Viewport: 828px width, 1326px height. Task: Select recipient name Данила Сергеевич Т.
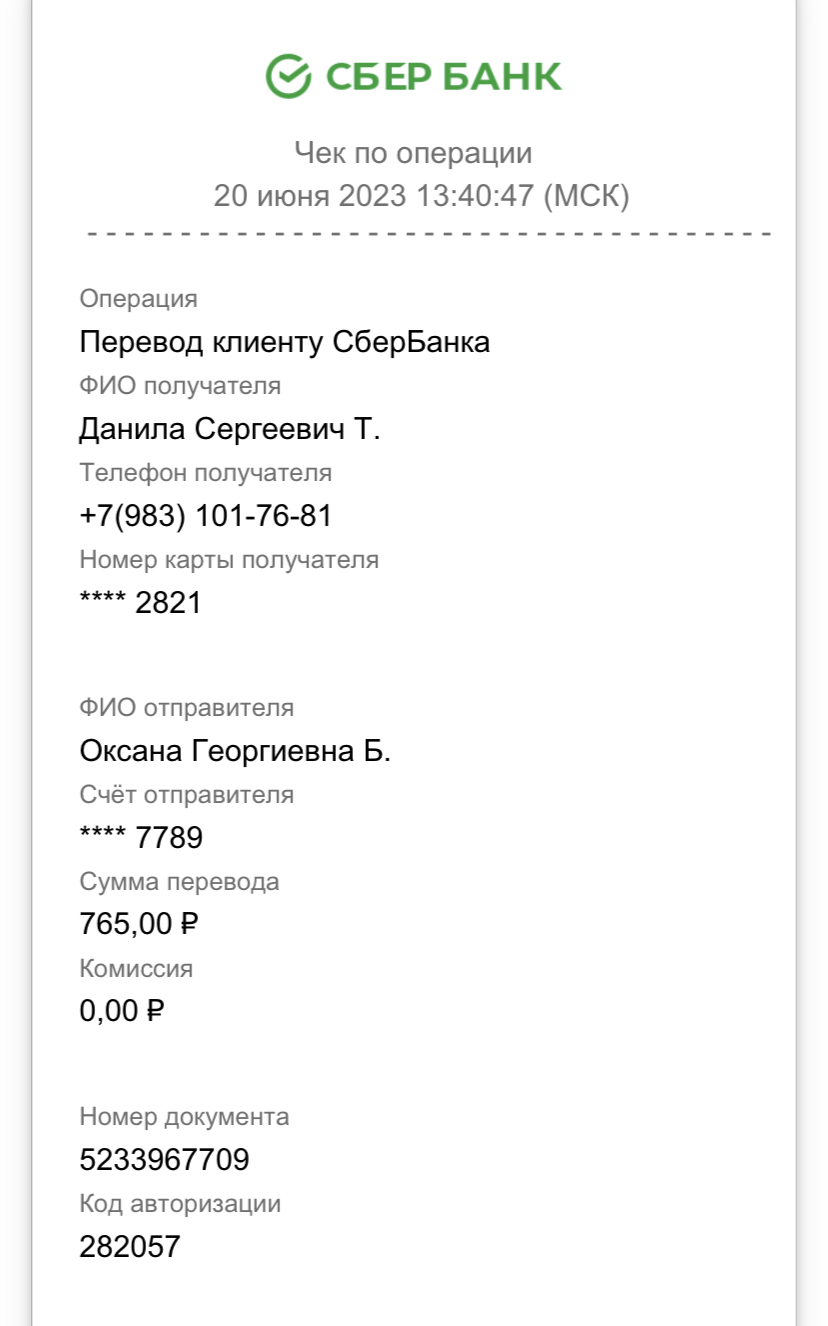coord(230,429)
